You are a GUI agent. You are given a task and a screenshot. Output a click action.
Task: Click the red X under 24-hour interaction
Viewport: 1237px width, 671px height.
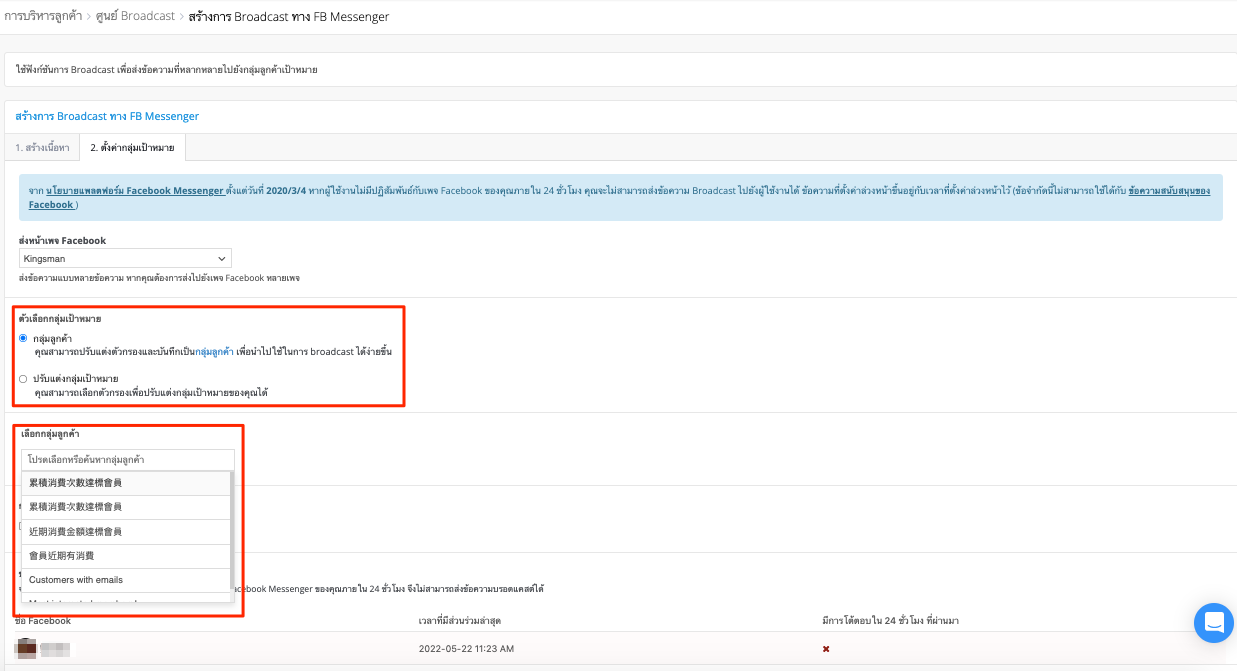coord(826,649)
